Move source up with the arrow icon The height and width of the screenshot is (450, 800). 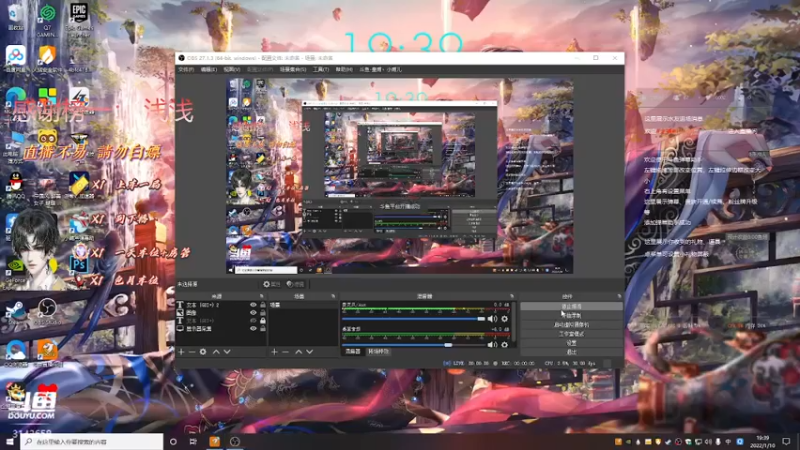click(216, 352)
